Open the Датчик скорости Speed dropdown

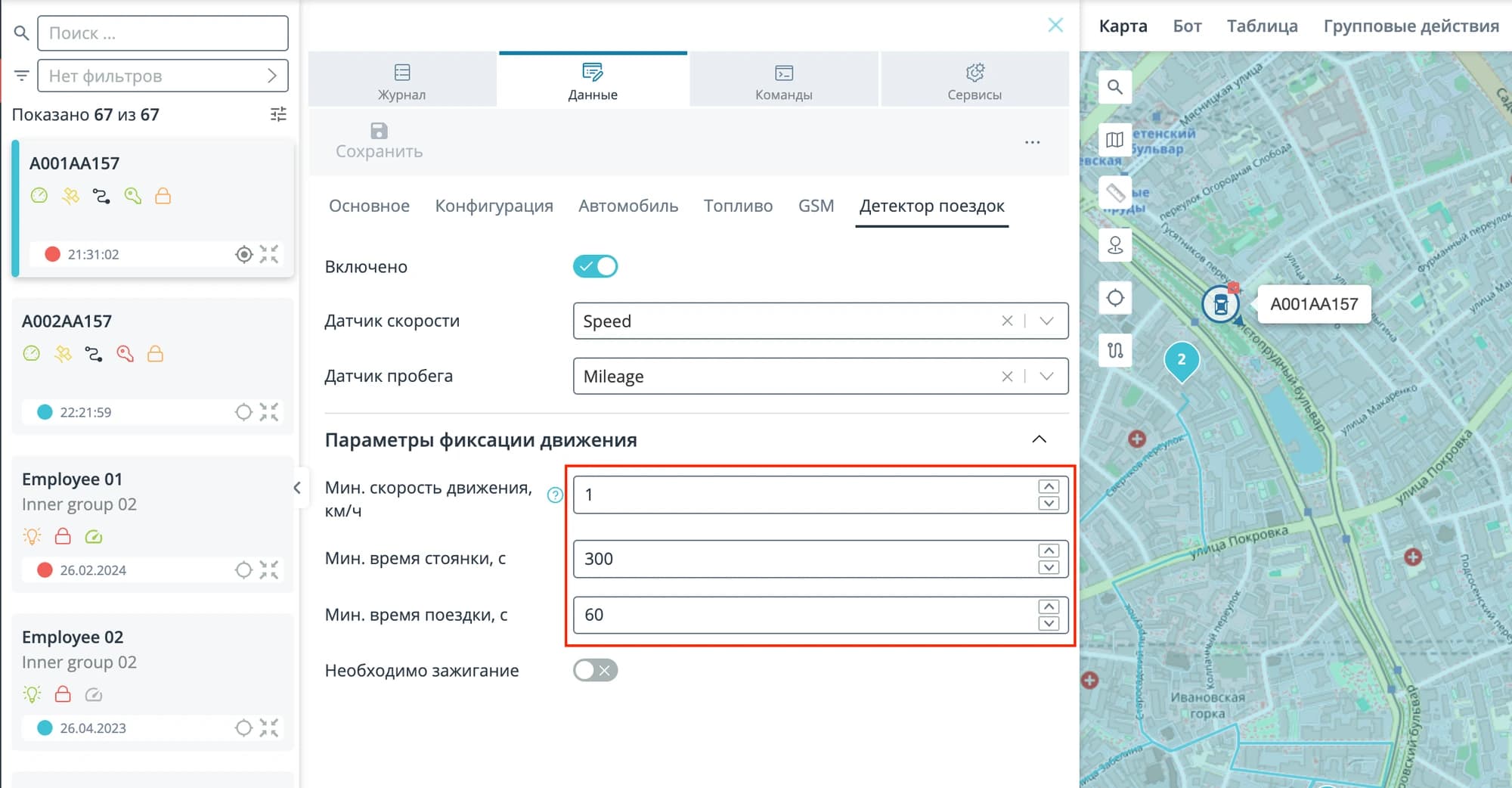pos(820,321)
